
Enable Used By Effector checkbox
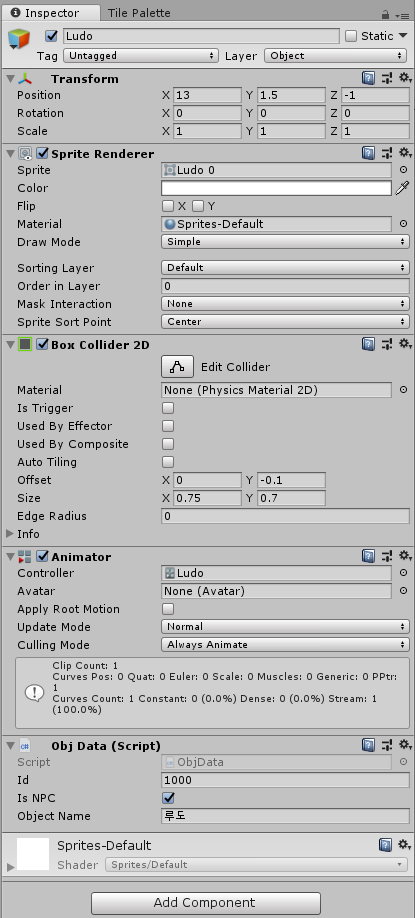(168, 426)
